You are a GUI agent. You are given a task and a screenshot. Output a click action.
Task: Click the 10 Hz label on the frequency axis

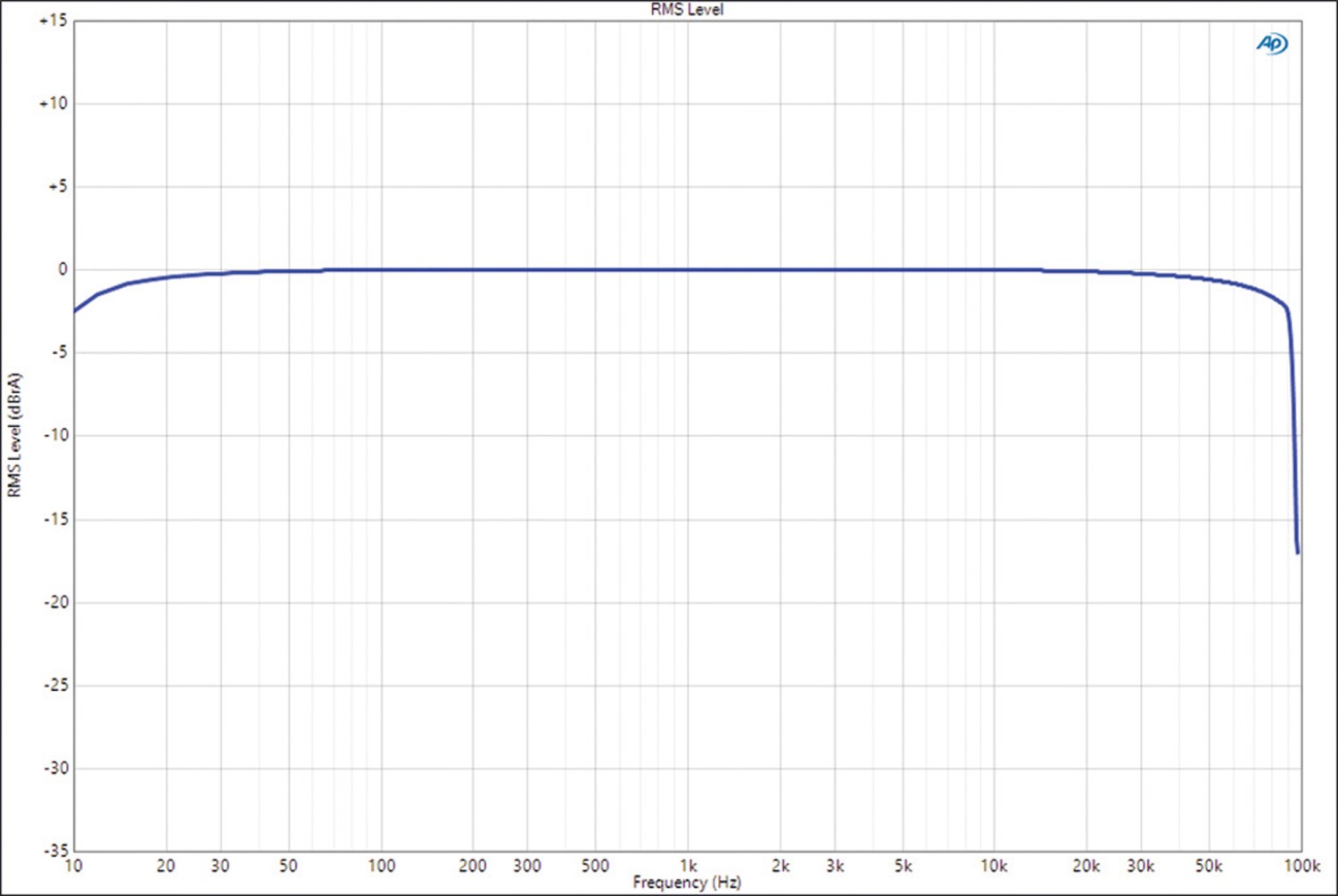[x=73, y=866]
